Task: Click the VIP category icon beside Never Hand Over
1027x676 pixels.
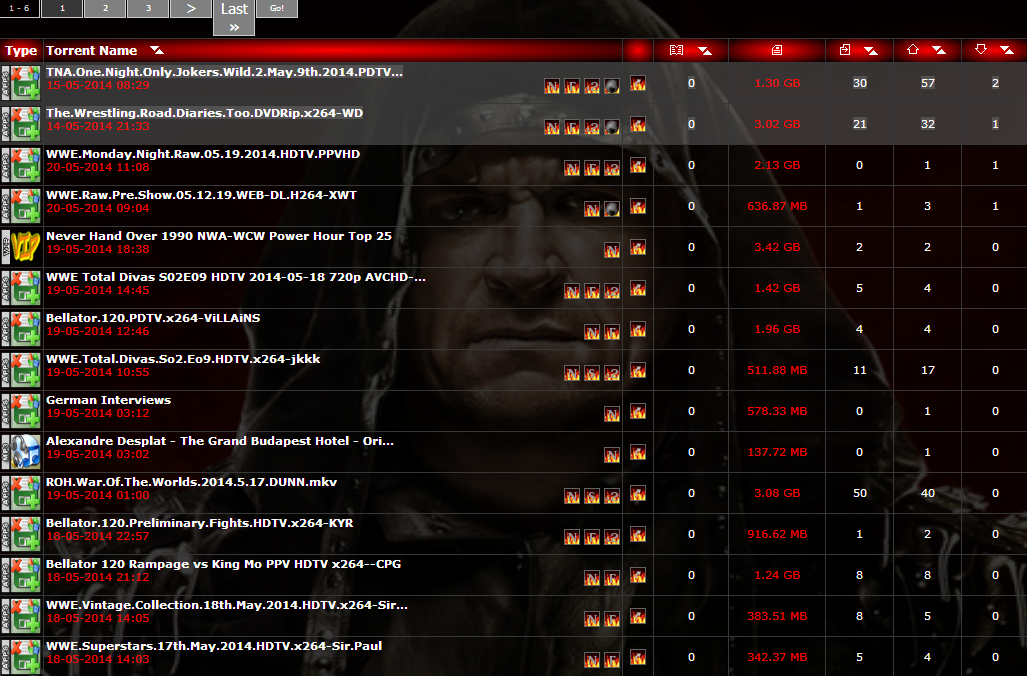Action: point(21,247)
